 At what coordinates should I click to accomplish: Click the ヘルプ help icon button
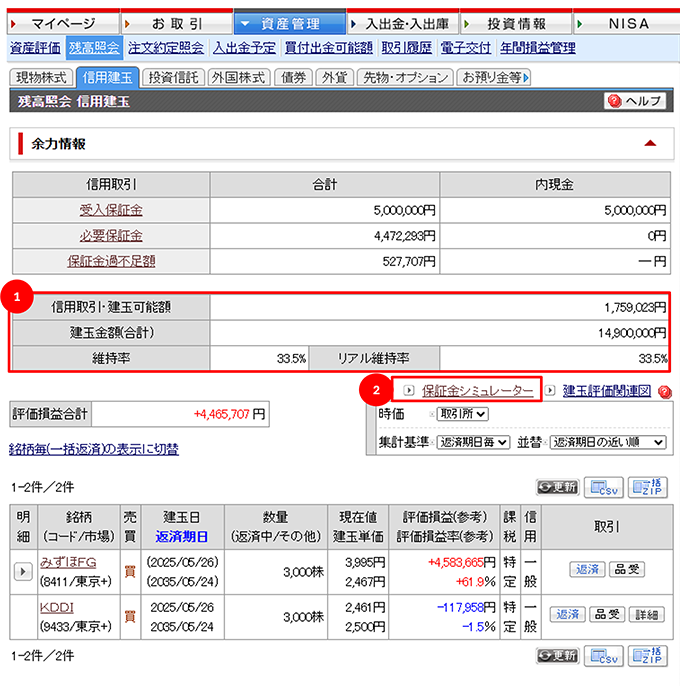pos(635,101)
